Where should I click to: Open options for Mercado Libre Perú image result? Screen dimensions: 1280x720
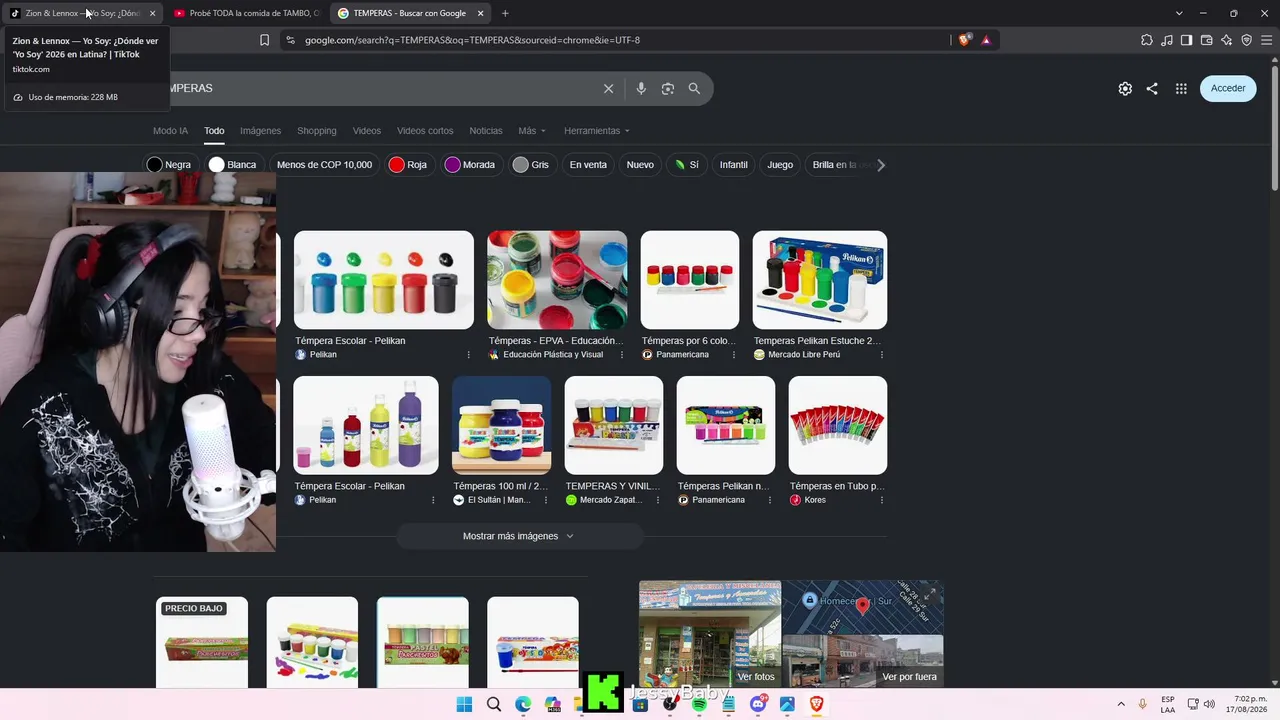pyautogui.click(x=881, y=355)
